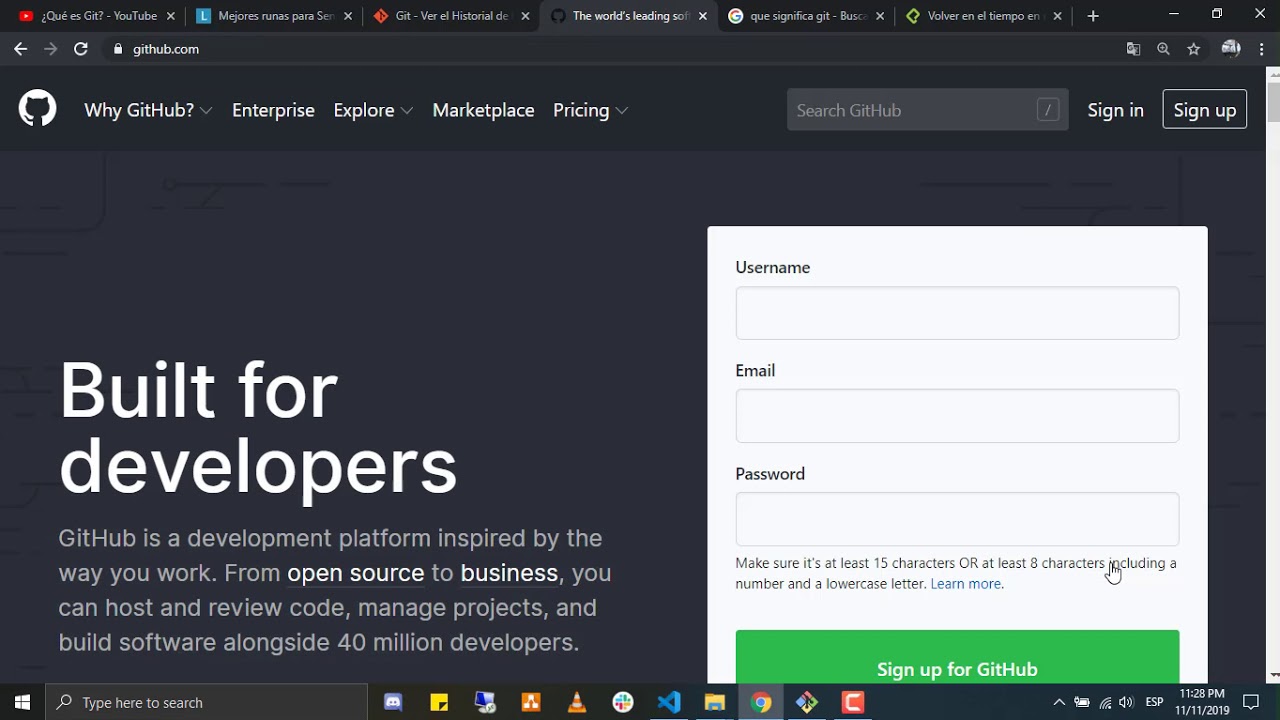Switch to the 'Volver en el tiempo' tab
Screen dimensions: 1280x720
click(x=983, y=16)
